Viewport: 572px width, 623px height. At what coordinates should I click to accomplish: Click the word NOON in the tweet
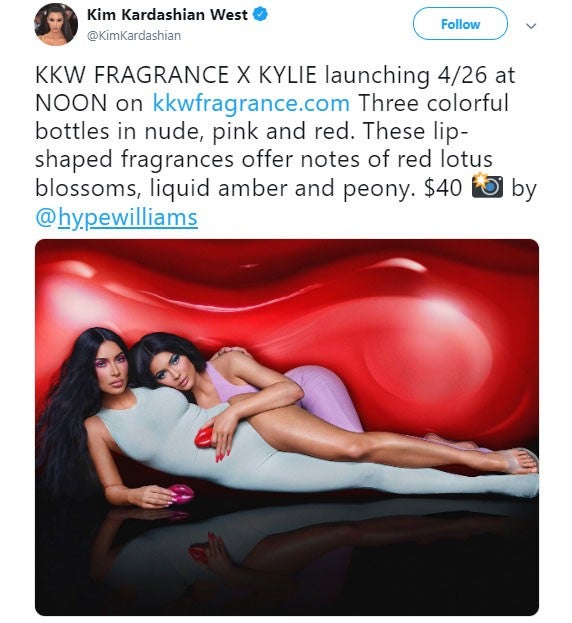pyautogui.click(x=71, y=103)
